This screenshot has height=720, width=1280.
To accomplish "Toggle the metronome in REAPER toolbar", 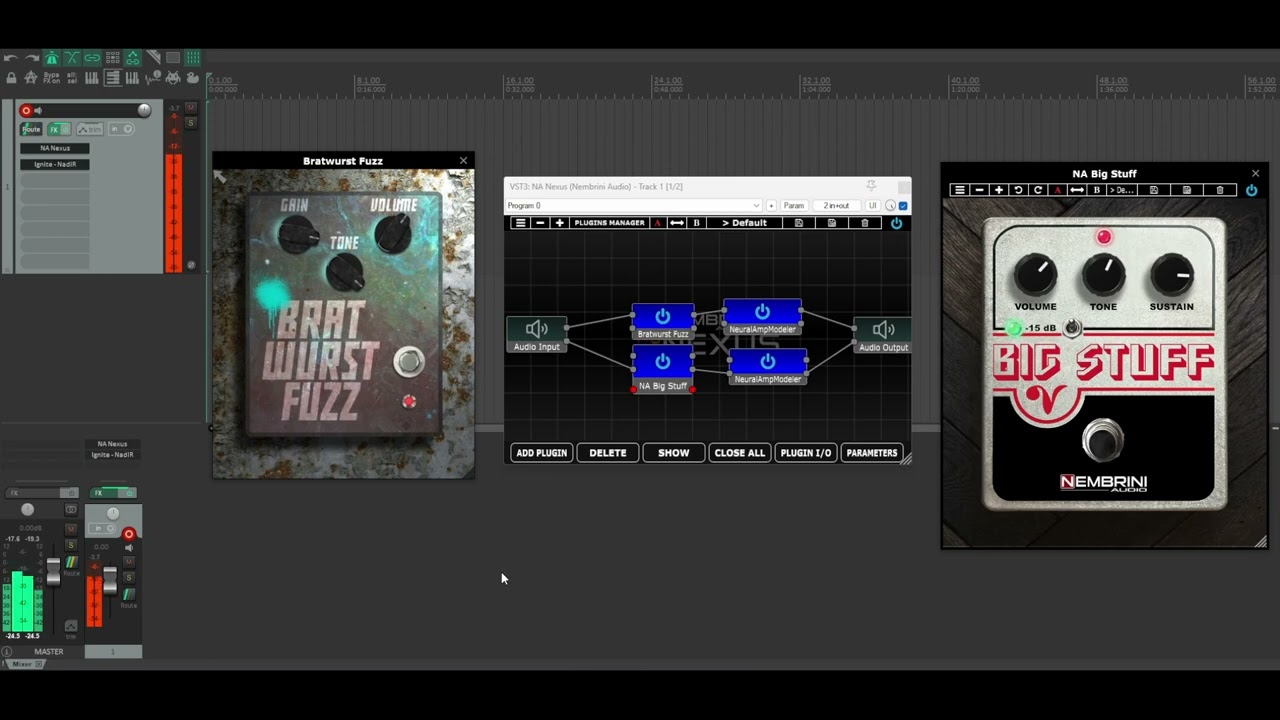I will click(x=52, y=58).
